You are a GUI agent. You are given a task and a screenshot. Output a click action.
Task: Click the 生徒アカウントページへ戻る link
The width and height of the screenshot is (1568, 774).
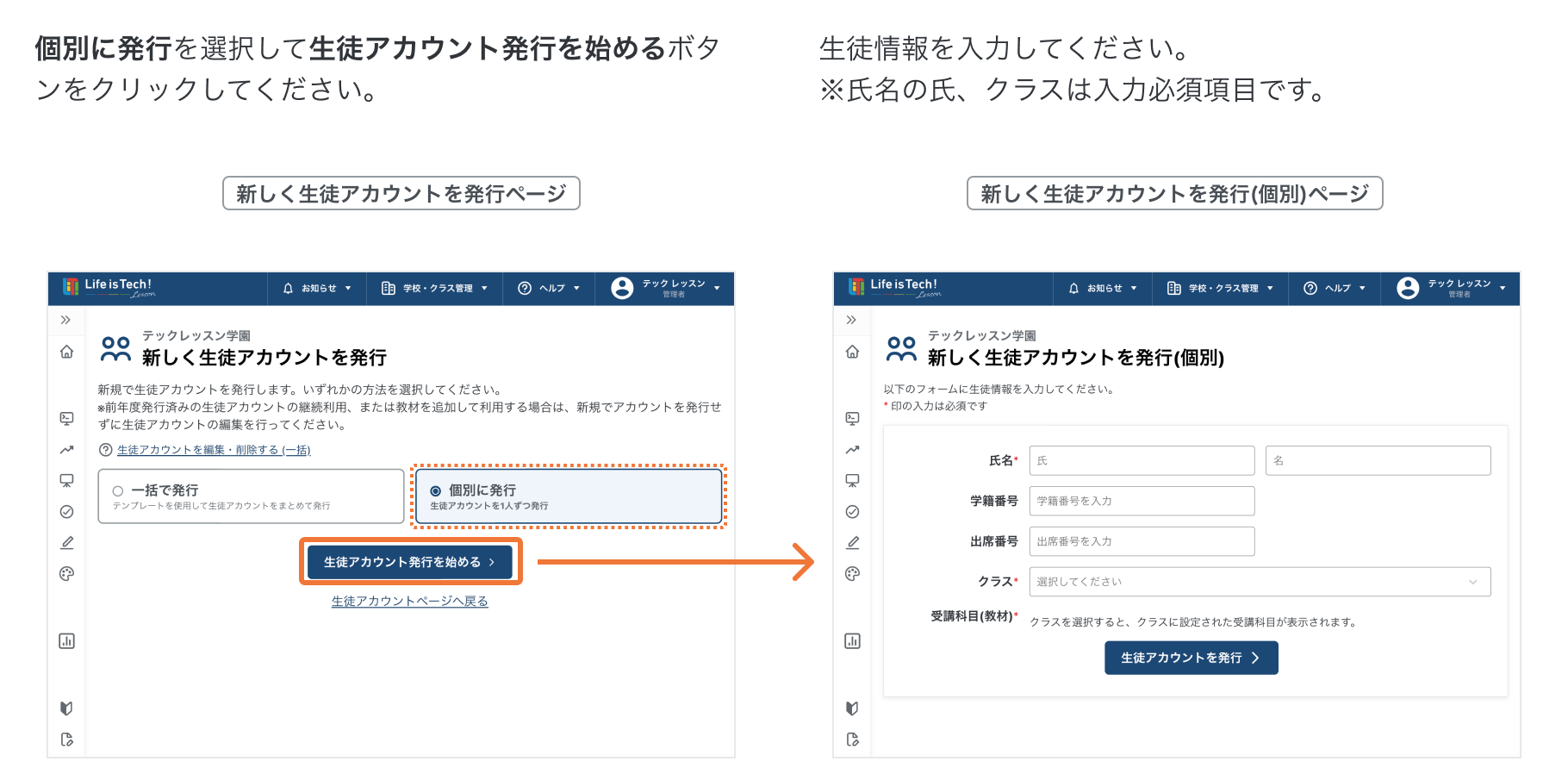pyautogui.click(x=409, y=602)
